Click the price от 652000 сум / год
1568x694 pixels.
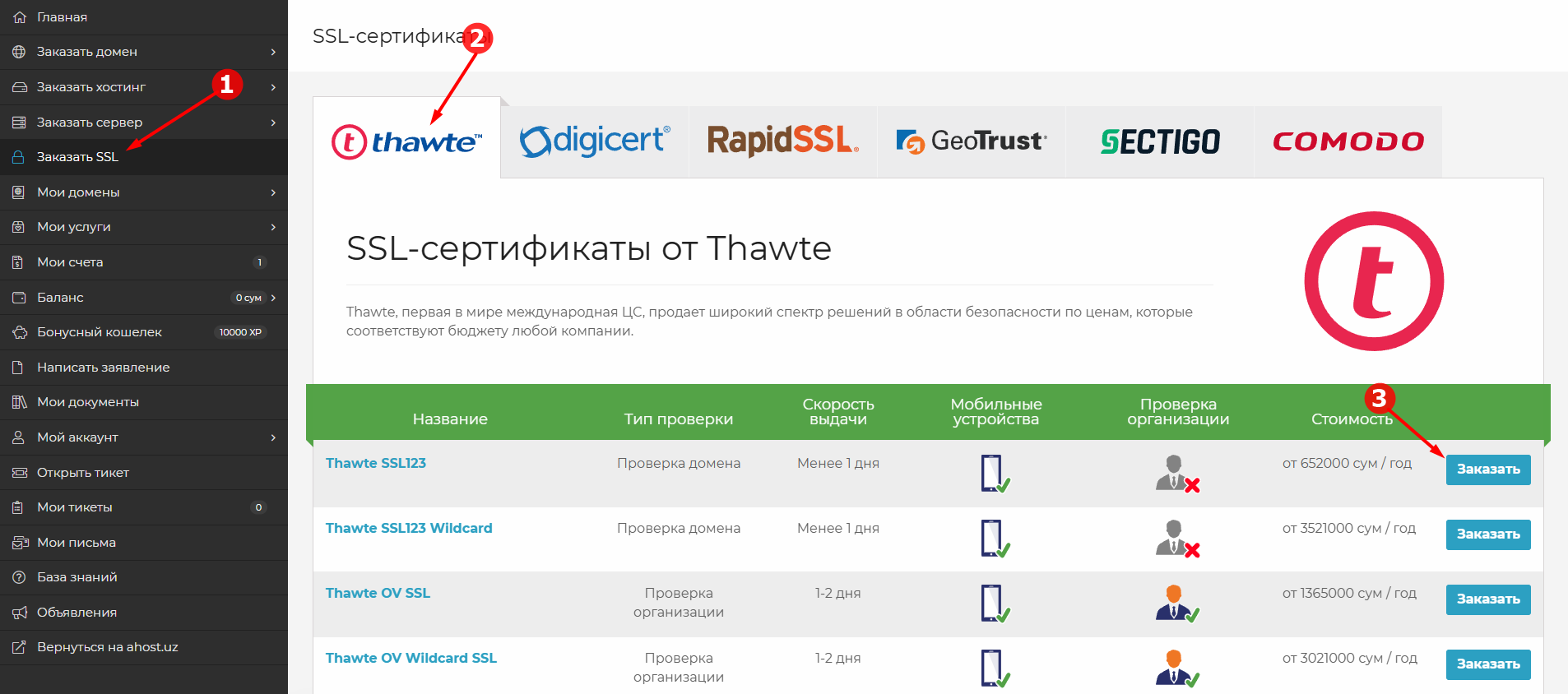(1347, 463)
